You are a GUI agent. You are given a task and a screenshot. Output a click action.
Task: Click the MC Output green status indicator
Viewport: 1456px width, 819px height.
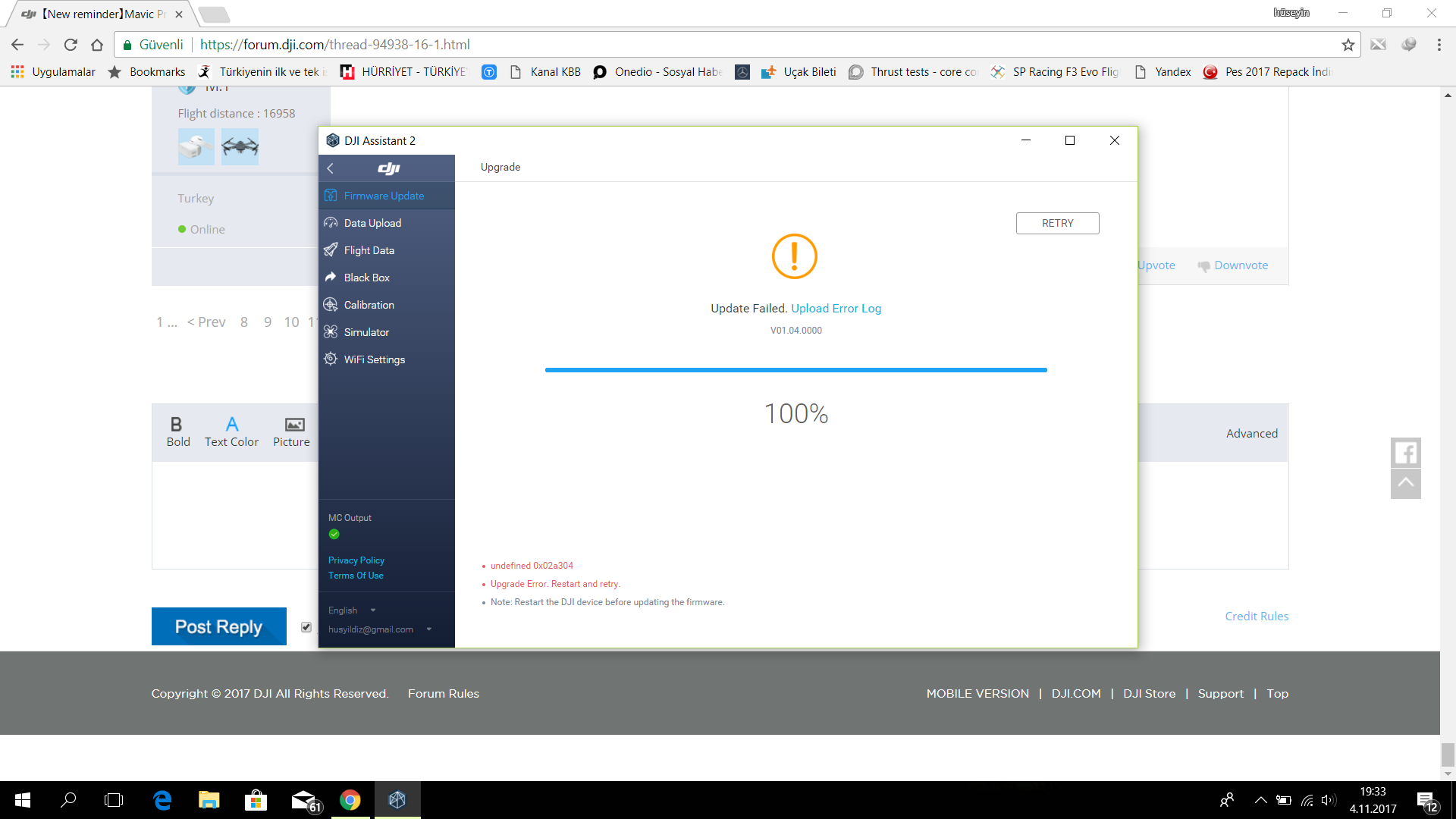pyautogui.click(x=334, y=534)
